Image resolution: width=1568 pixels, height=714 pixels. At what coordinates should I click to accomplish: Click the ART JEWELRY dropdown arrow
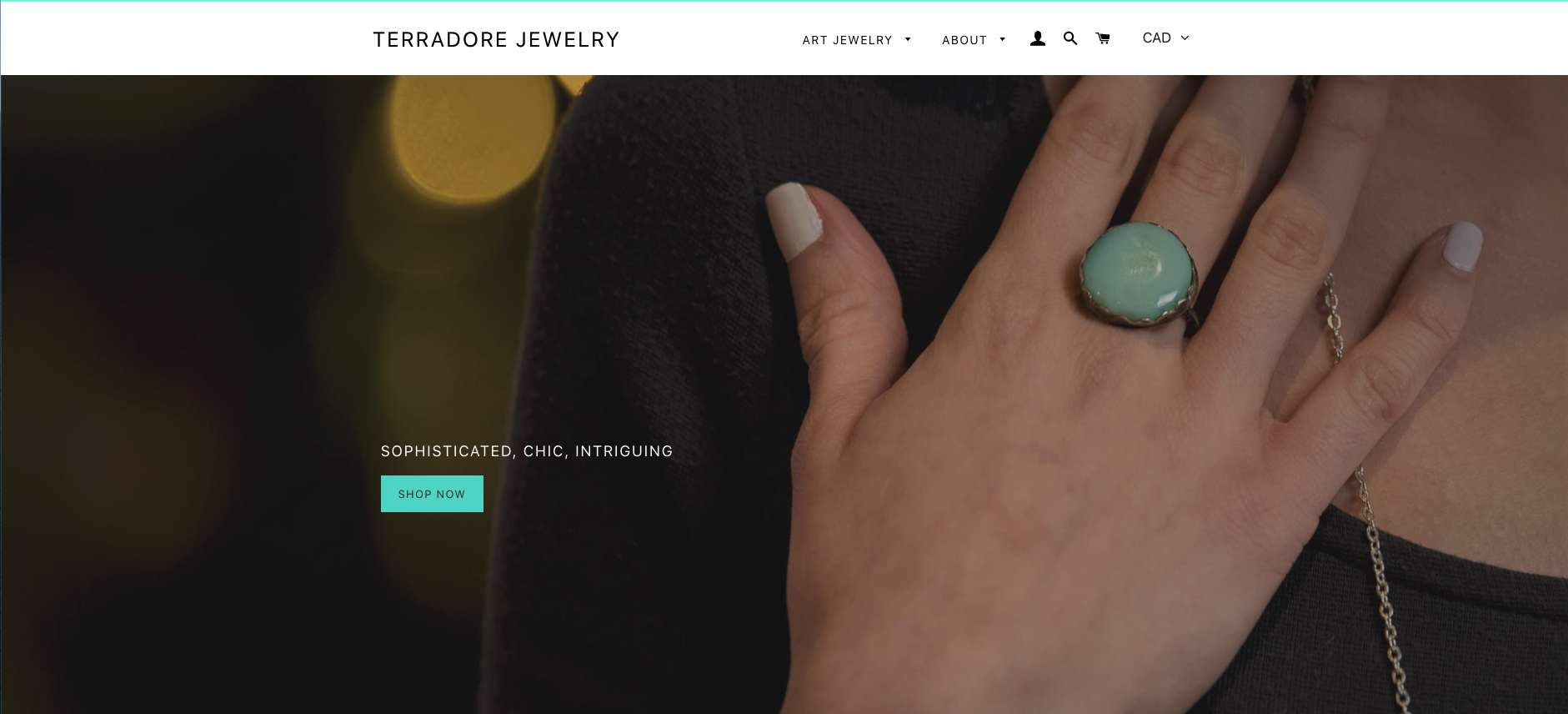pyautogui.click(x=908, y=39)
